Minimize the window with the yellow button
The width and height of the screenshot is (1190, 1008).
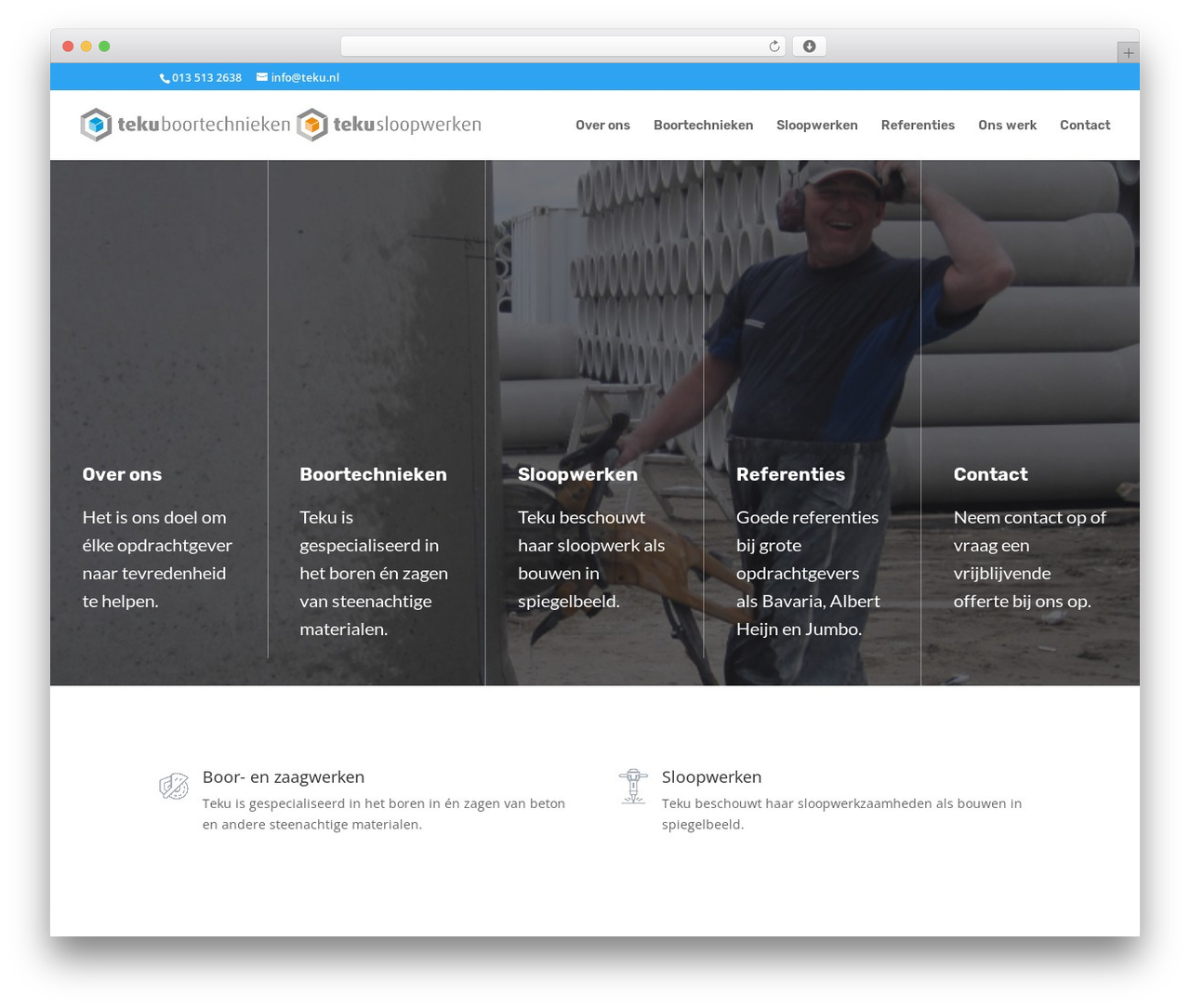(x=86, y=46)
